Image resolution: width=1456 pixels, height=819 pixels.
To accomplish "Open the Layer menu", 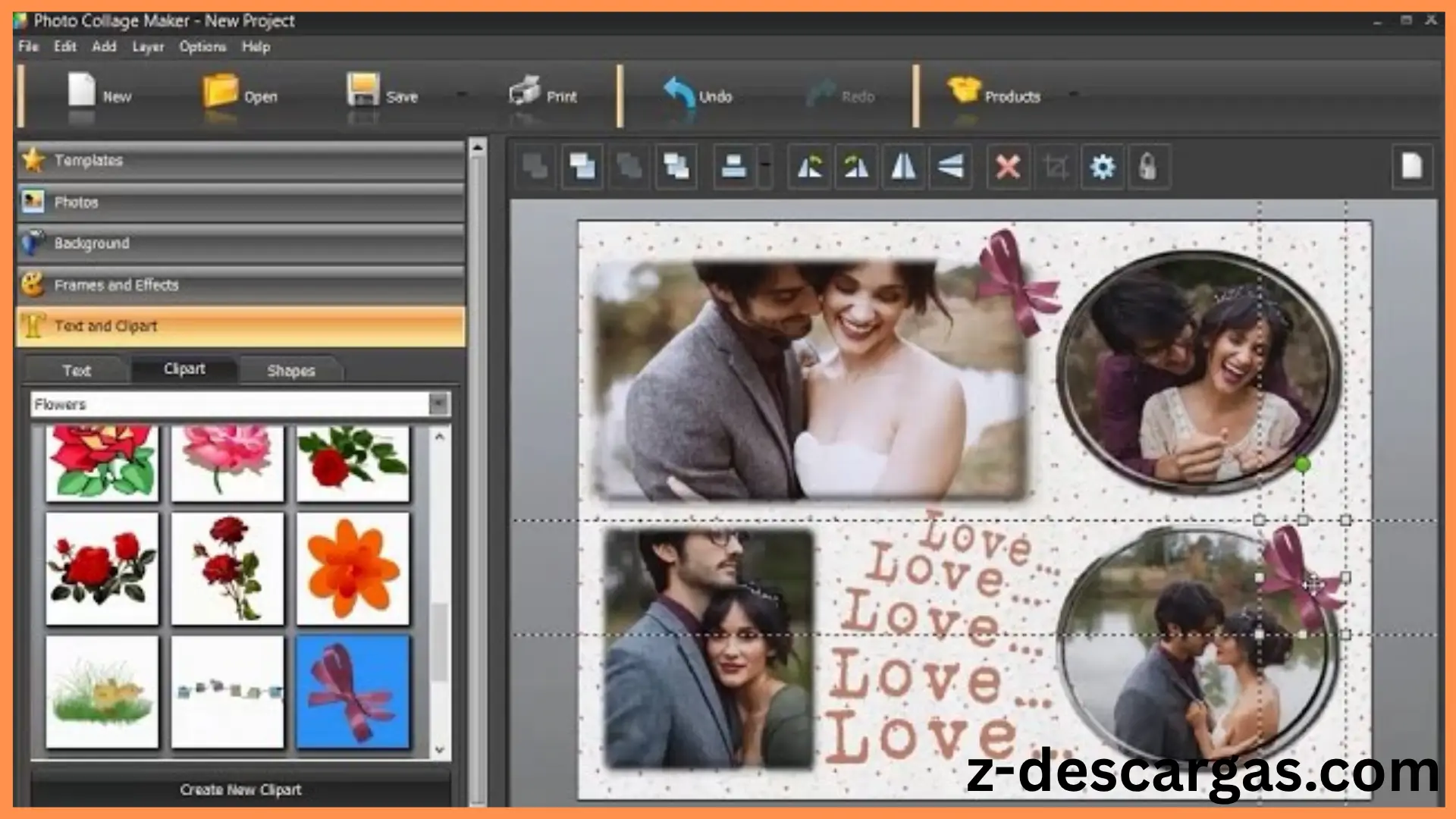I will (x=148, y=47).
